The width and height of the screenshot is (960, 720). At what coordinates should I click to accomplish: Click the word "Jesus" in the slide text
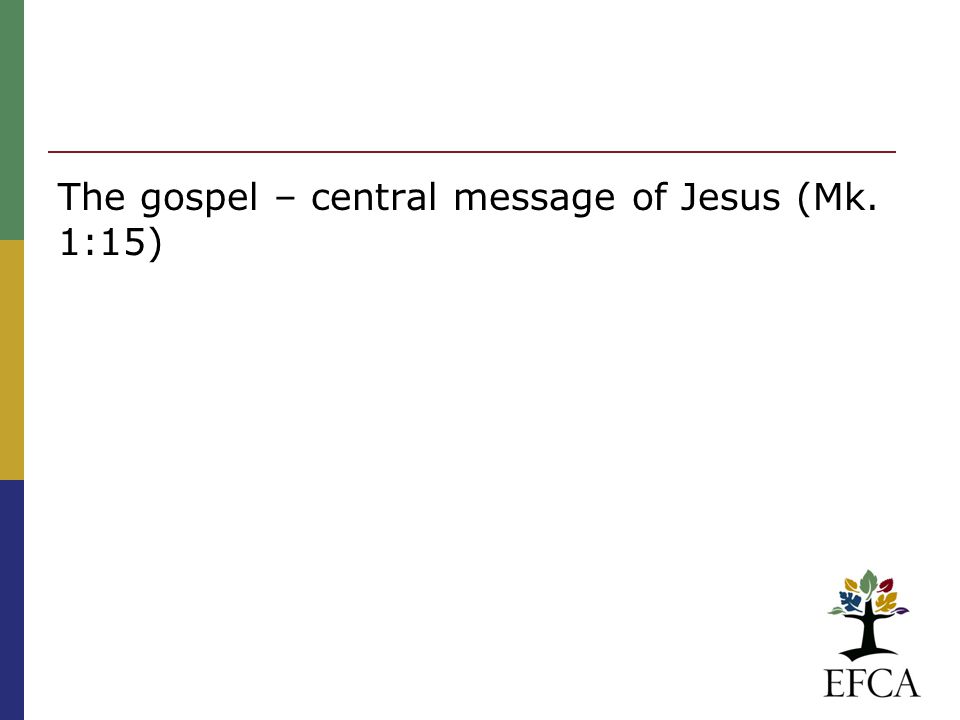pos(730,197)
